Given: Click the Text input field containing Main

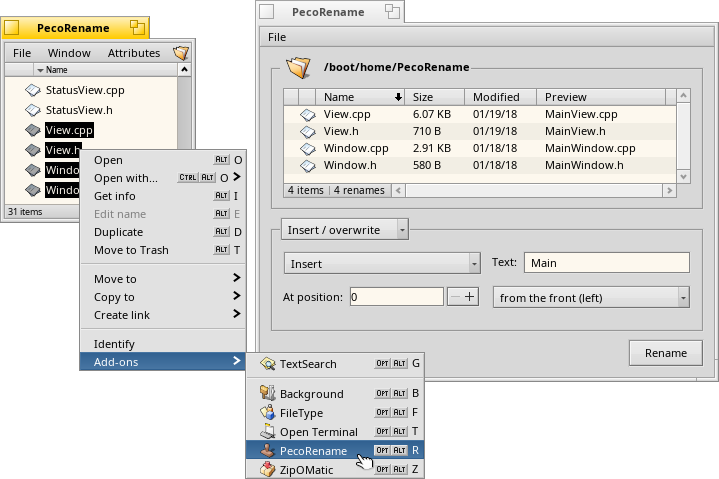Looking at the screenshot, I should pyautogui.click(x=607, y=263).
